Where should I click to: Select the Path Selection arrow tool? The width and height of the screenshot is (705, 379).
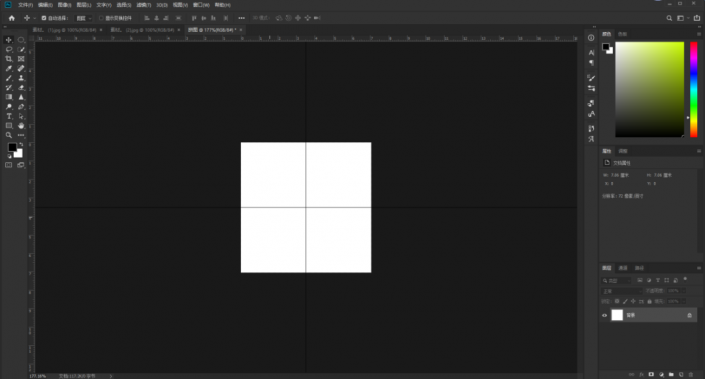21,116
